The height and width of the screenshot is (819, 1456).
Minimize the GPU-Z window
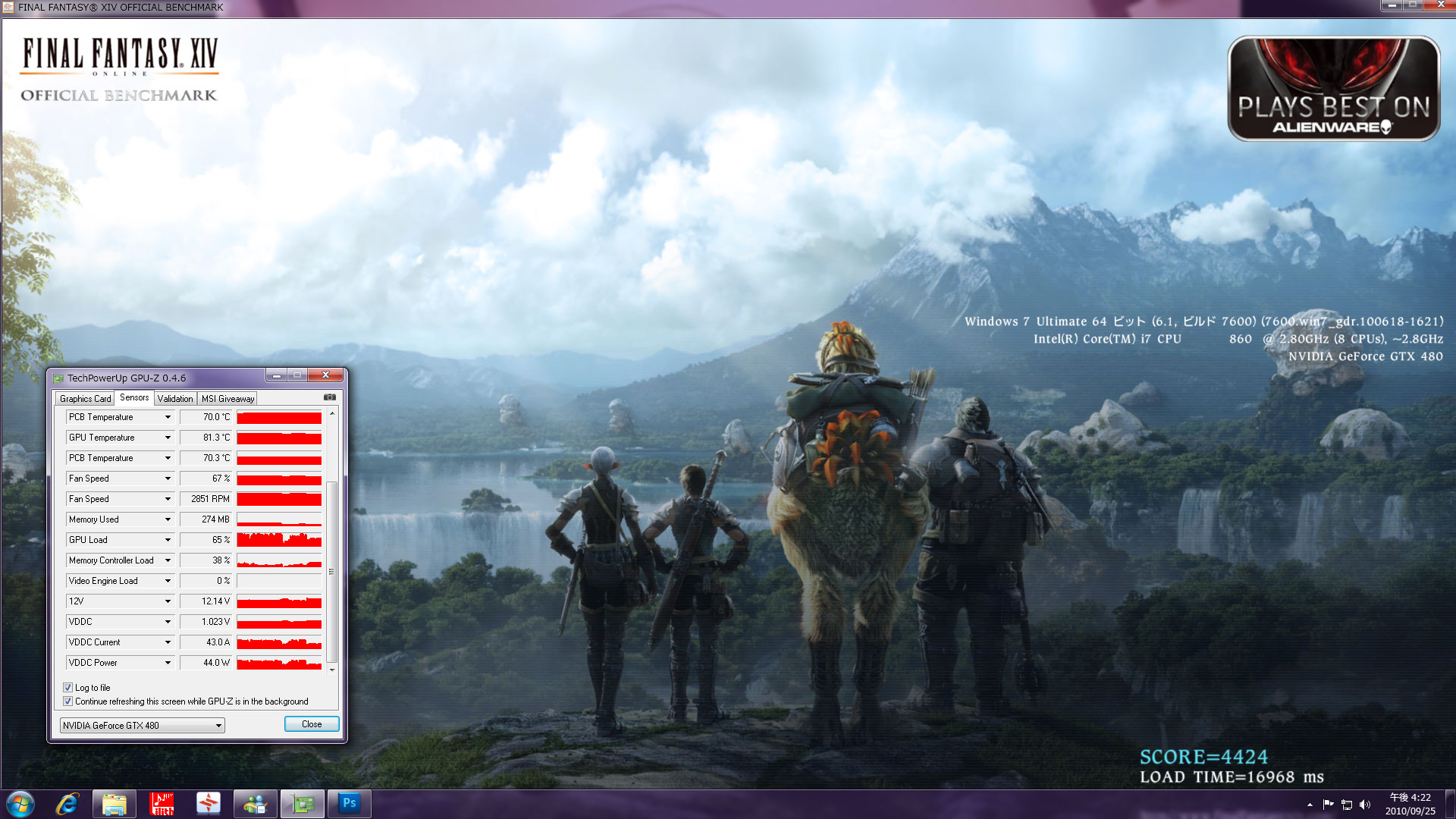[277, 375]
